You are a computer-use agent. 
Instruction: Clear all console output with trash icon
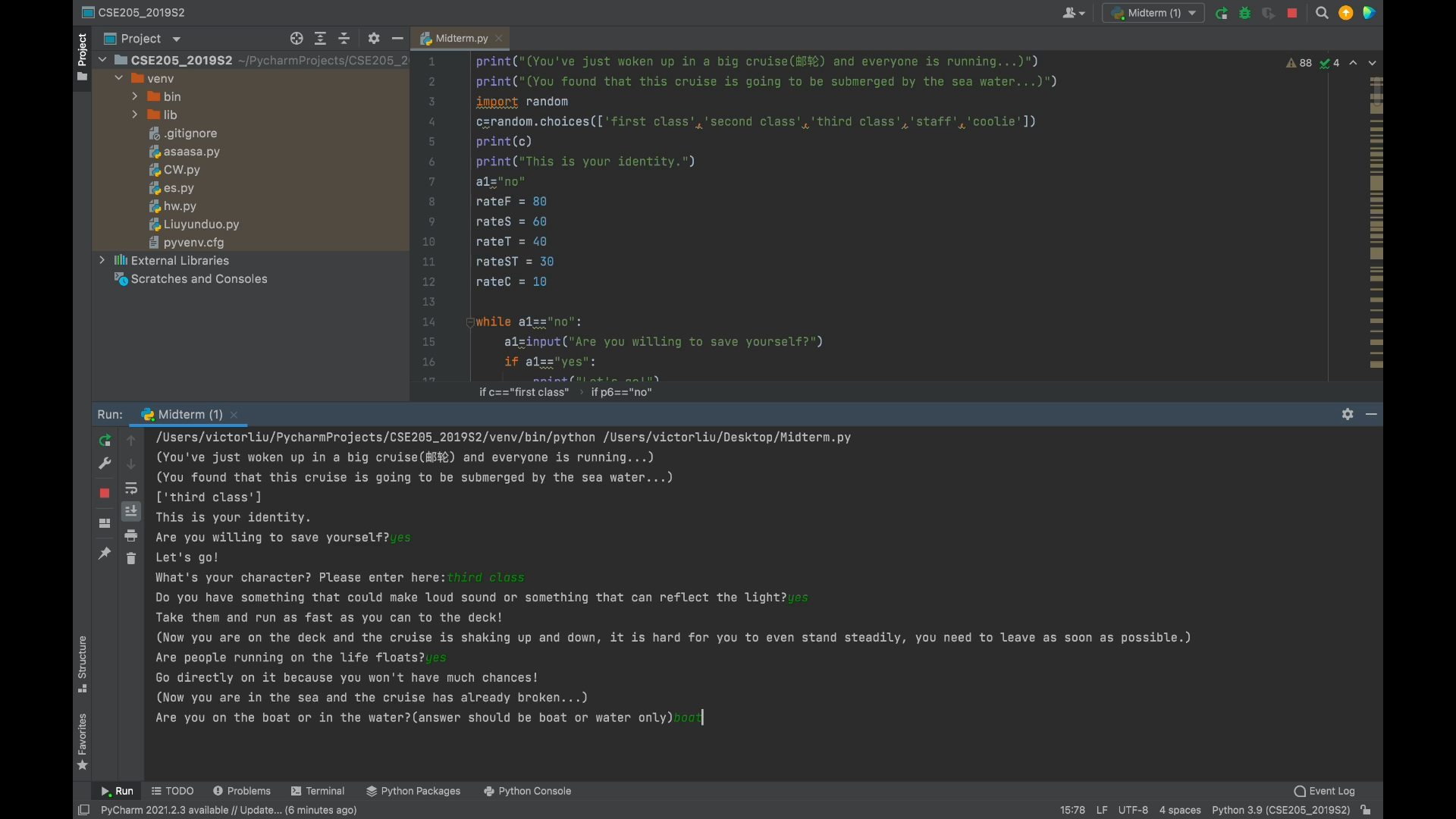[130, 559]
